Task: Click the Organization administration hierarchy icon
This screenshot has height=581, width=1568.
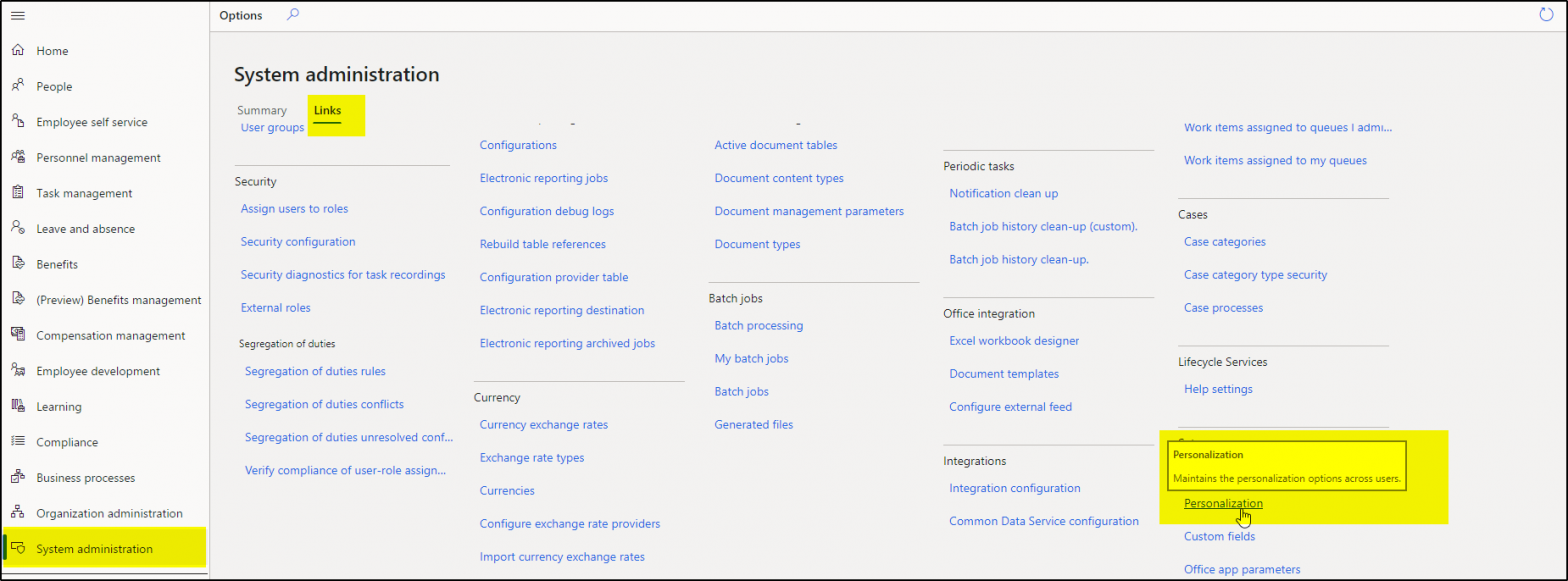Action: (x=18, y=513)
